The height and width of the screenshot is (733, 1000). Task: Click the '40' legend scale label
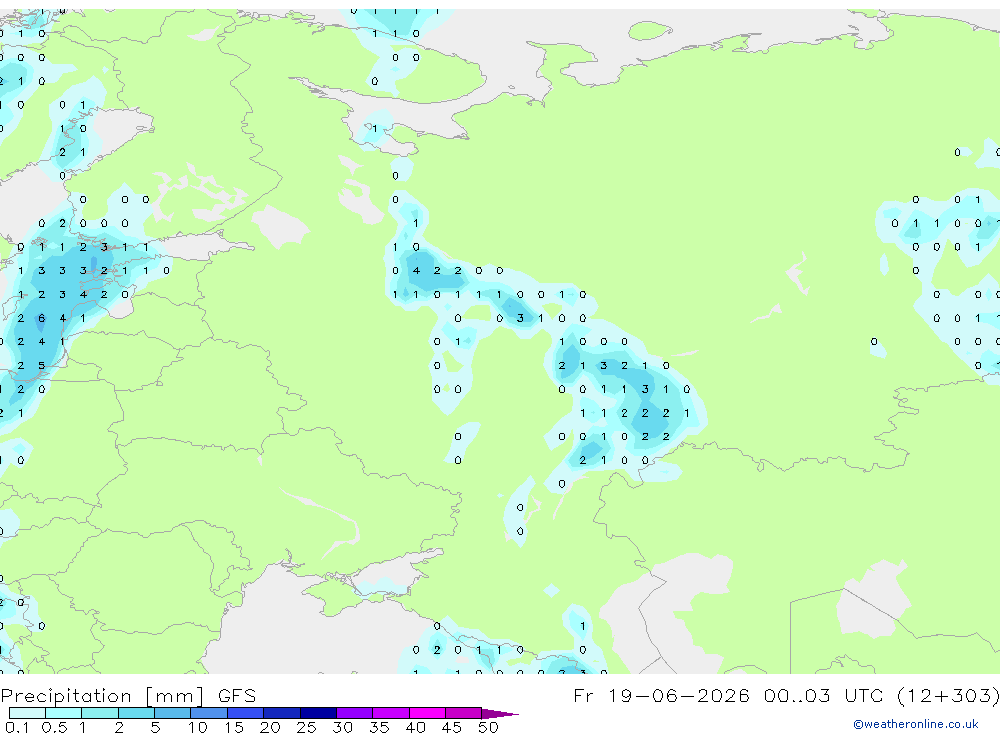[416, 727]
